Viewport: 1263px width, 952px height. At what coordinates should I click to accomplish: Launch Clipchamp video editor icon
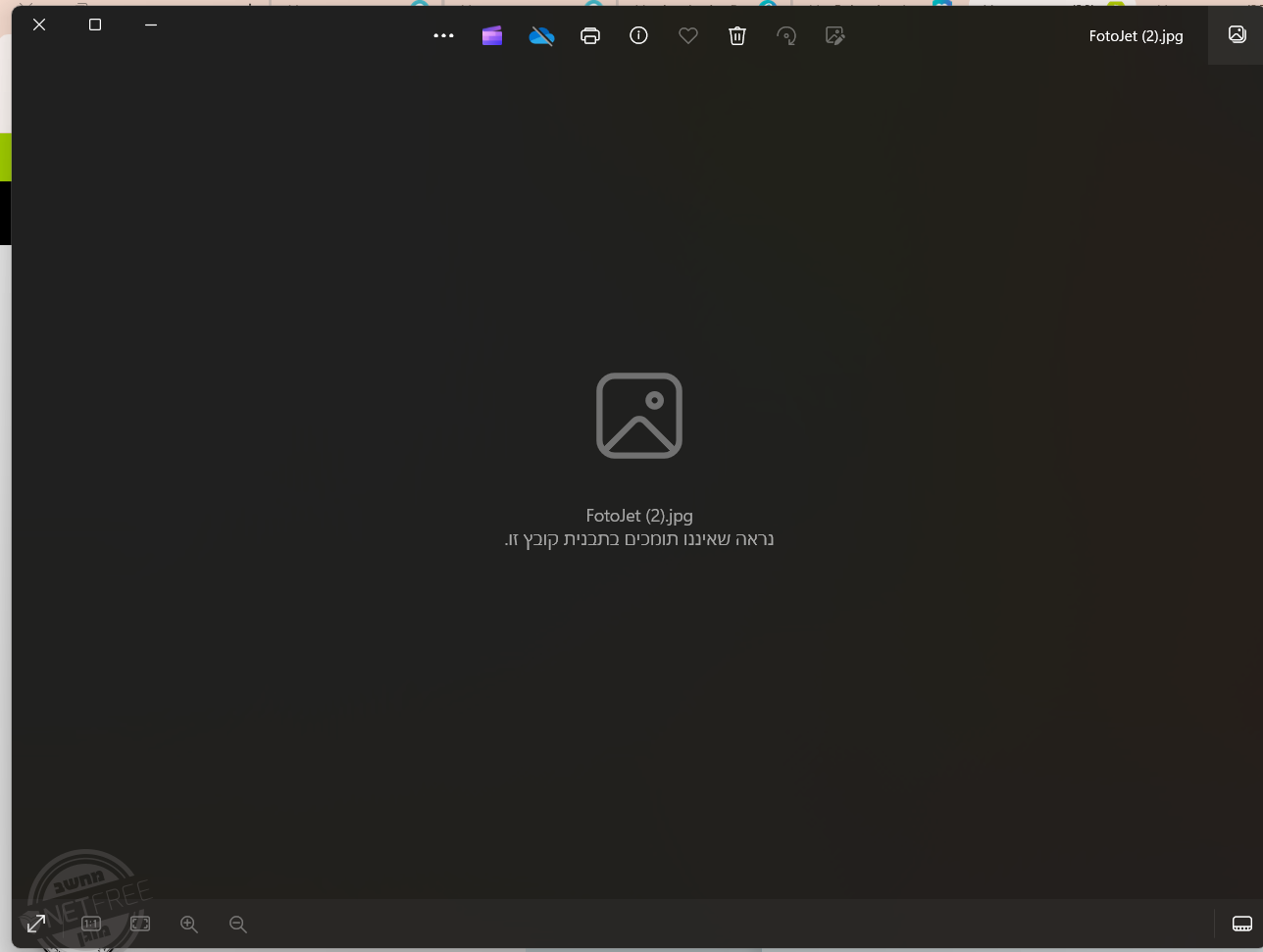492,35
